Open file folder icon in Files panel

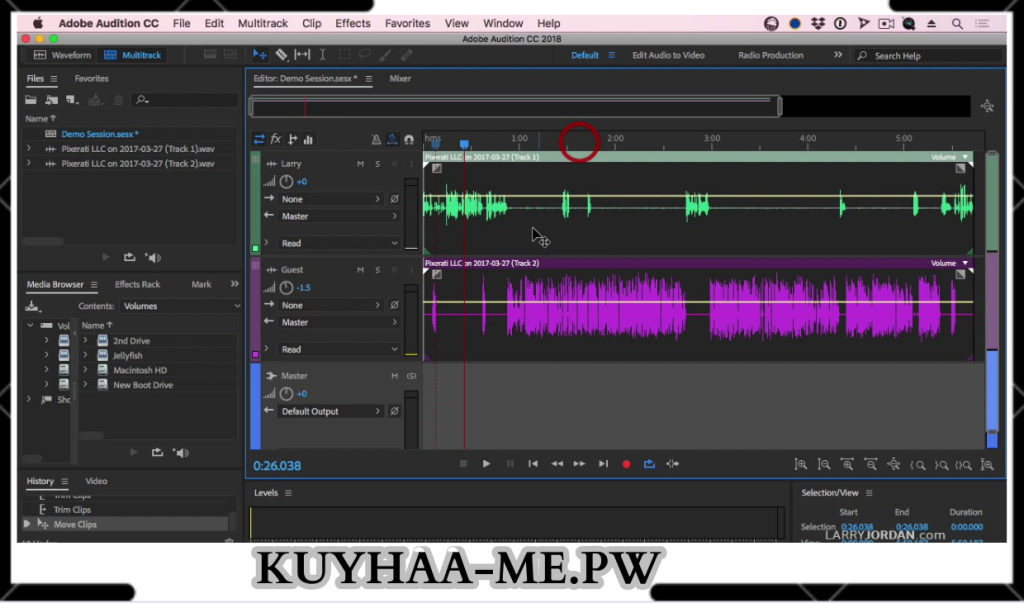coord(31,100)
